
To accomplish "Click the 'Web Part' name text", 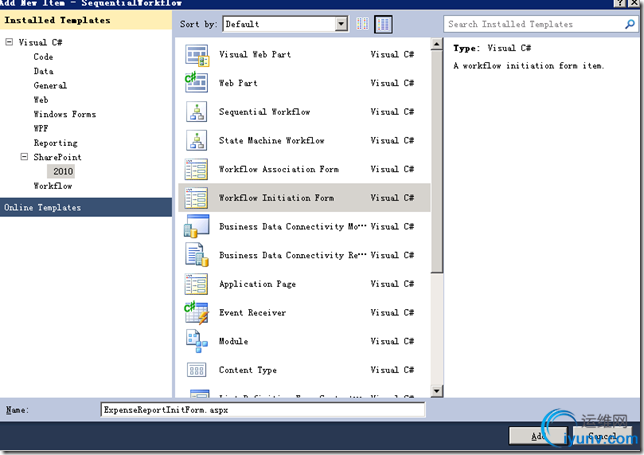I will coord(238,83).
